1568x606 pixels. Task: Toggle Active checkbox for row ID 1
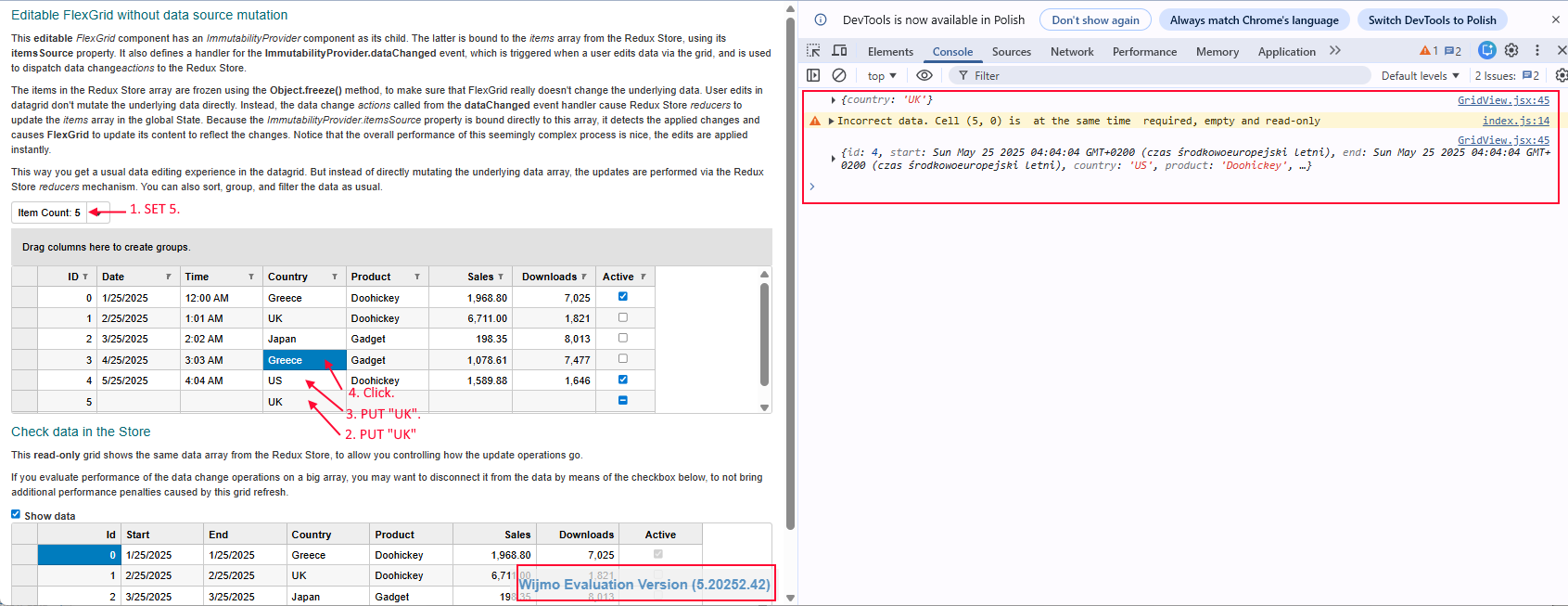[622, 317]
